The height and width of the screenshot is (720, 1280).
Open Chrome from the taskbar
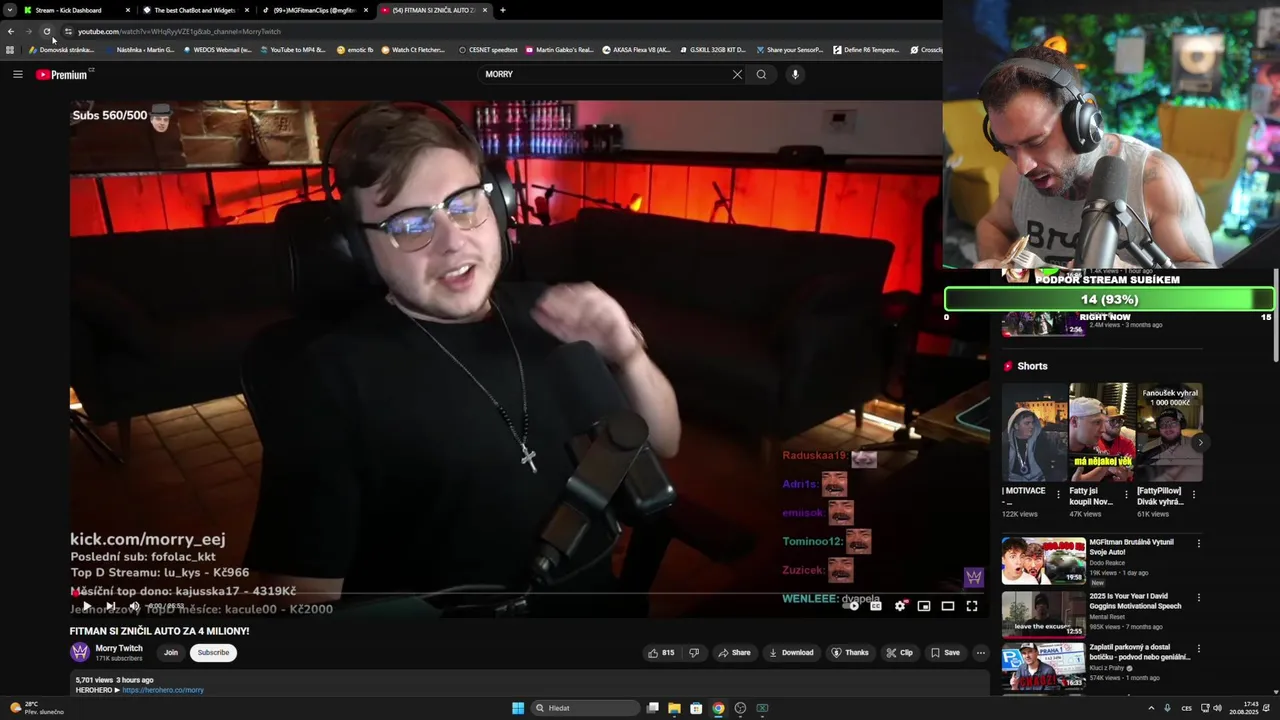click(718, 708)
